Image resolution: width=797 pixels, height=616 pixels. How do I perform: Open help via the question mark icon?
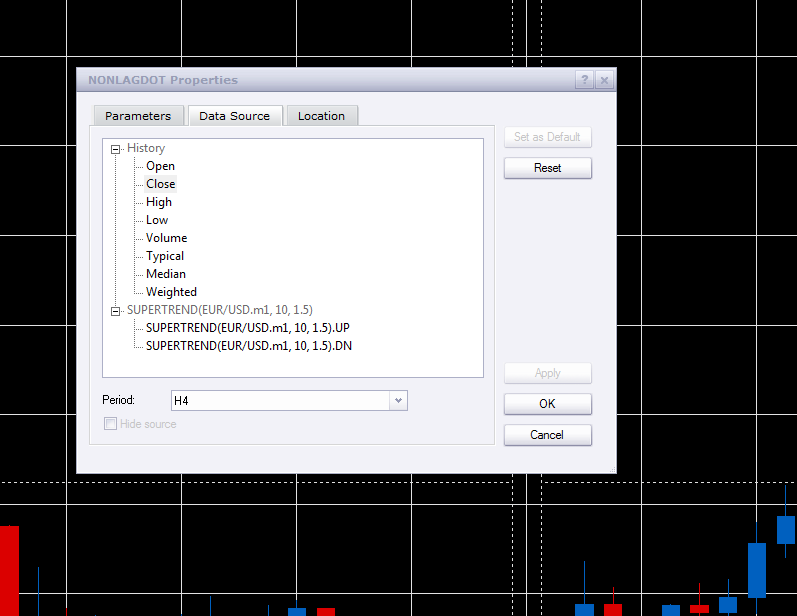click(x=585, y=80)
